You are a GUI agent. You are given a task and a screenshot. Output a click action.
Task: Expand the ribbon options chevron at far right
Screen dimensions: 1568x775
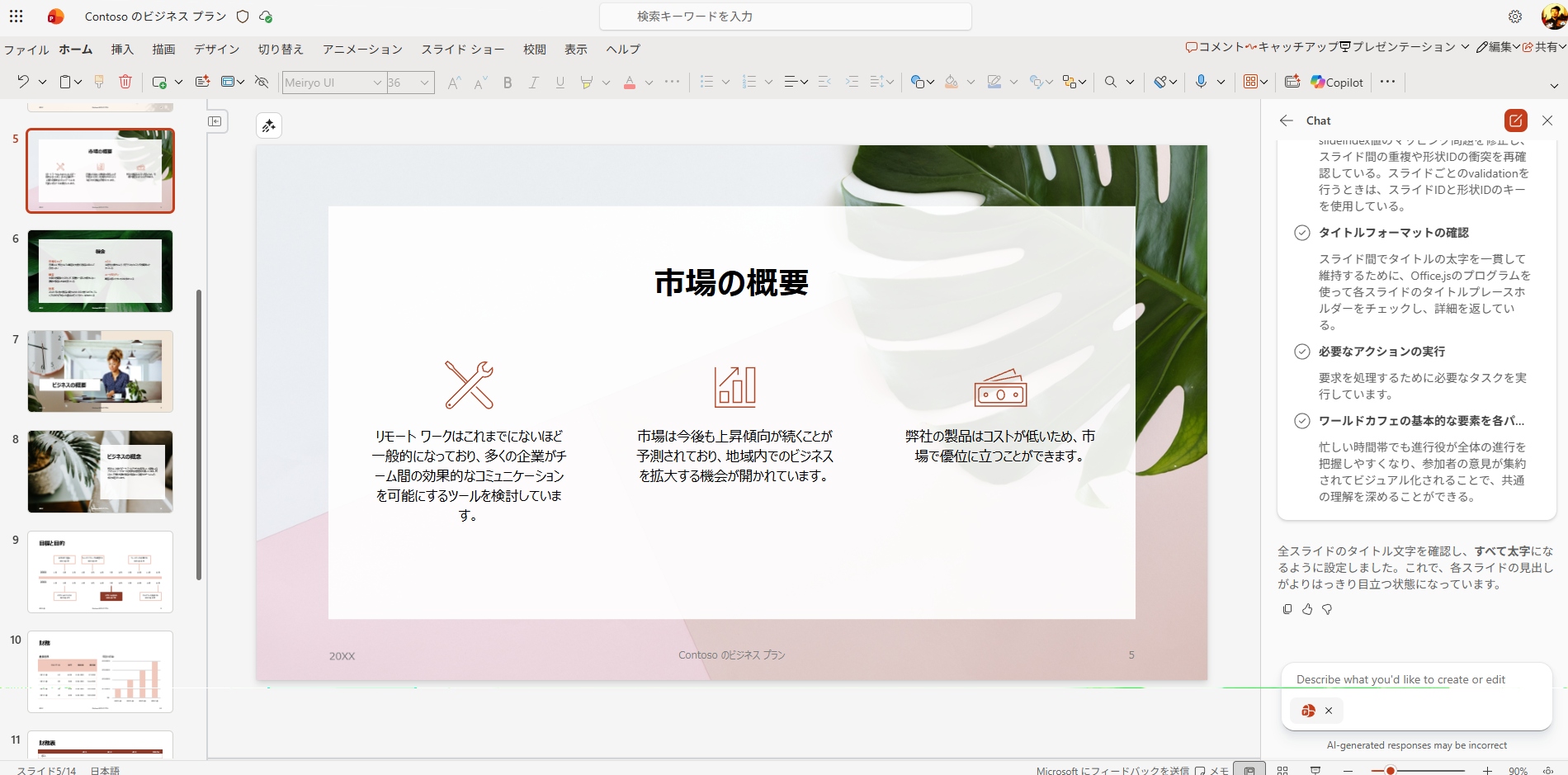(x=1554, y=86)
